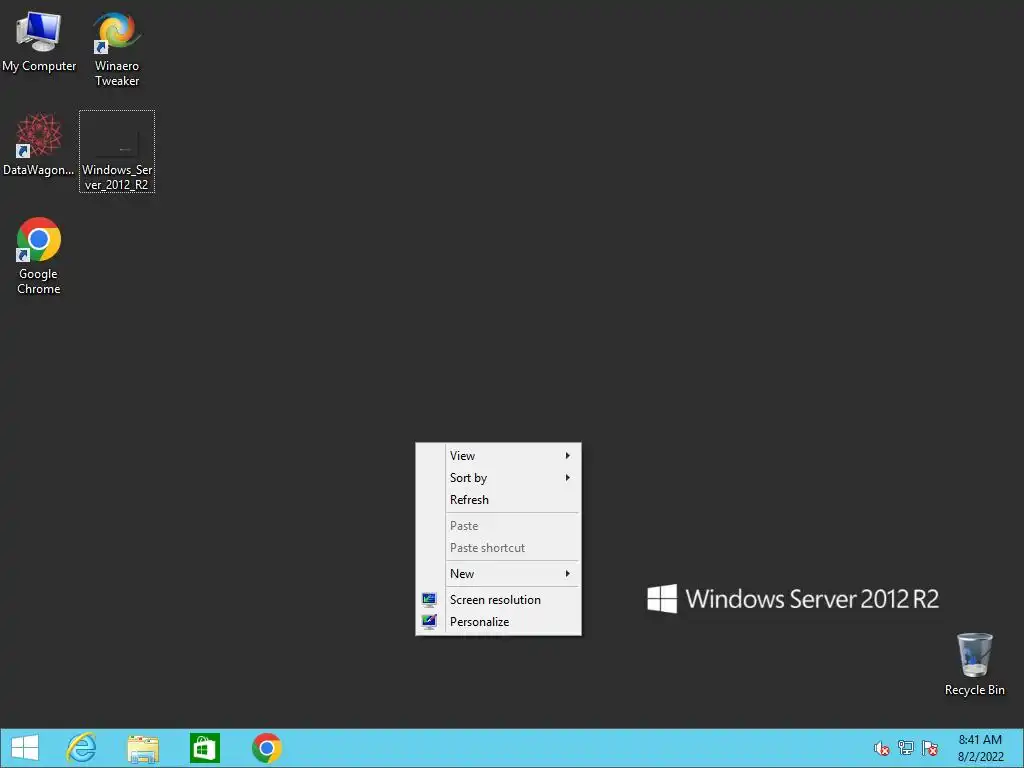The image size is (1024, 768).
Task: Open the New submenu
Action: tap(498, 573)
